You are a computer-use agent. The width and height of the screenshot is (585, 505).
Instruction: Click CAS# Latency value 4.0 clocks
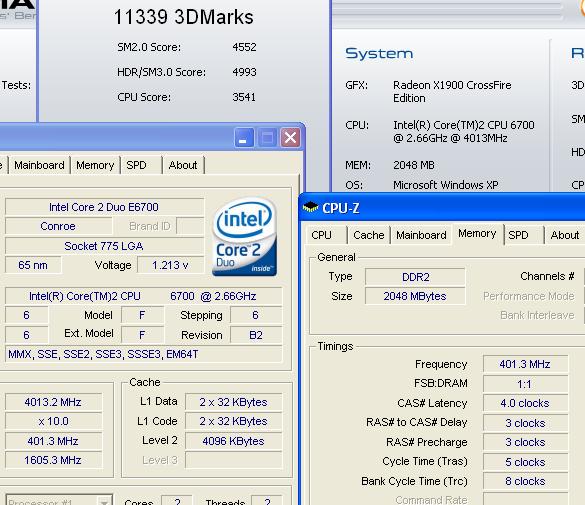(x=525, y=404)
